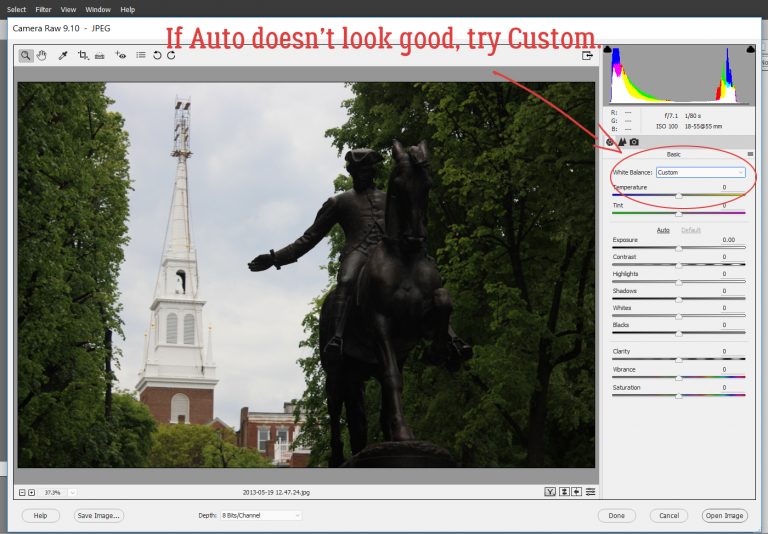Screen dimensions: 768x534
Task: Open the zoom level dropdown arrow
Action: tap(72, 492)
